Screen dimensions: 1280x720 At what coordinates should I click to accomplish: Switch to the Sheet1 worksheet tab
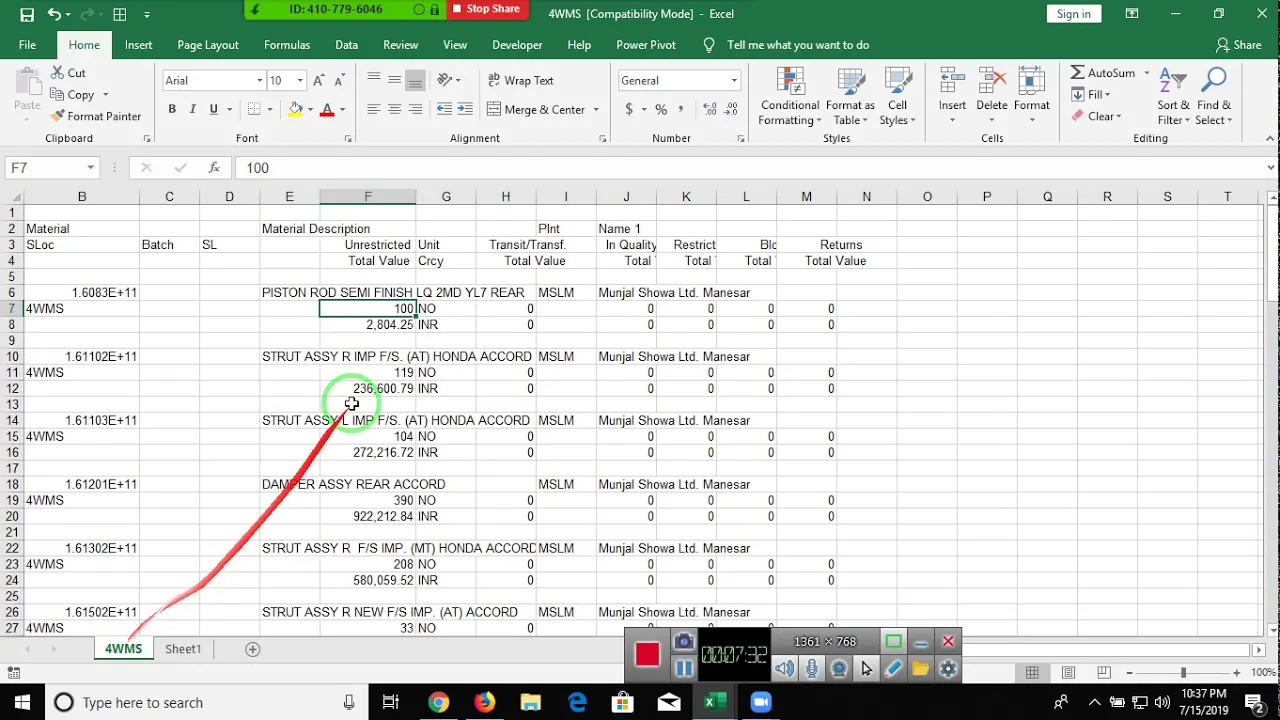[183, 649]
